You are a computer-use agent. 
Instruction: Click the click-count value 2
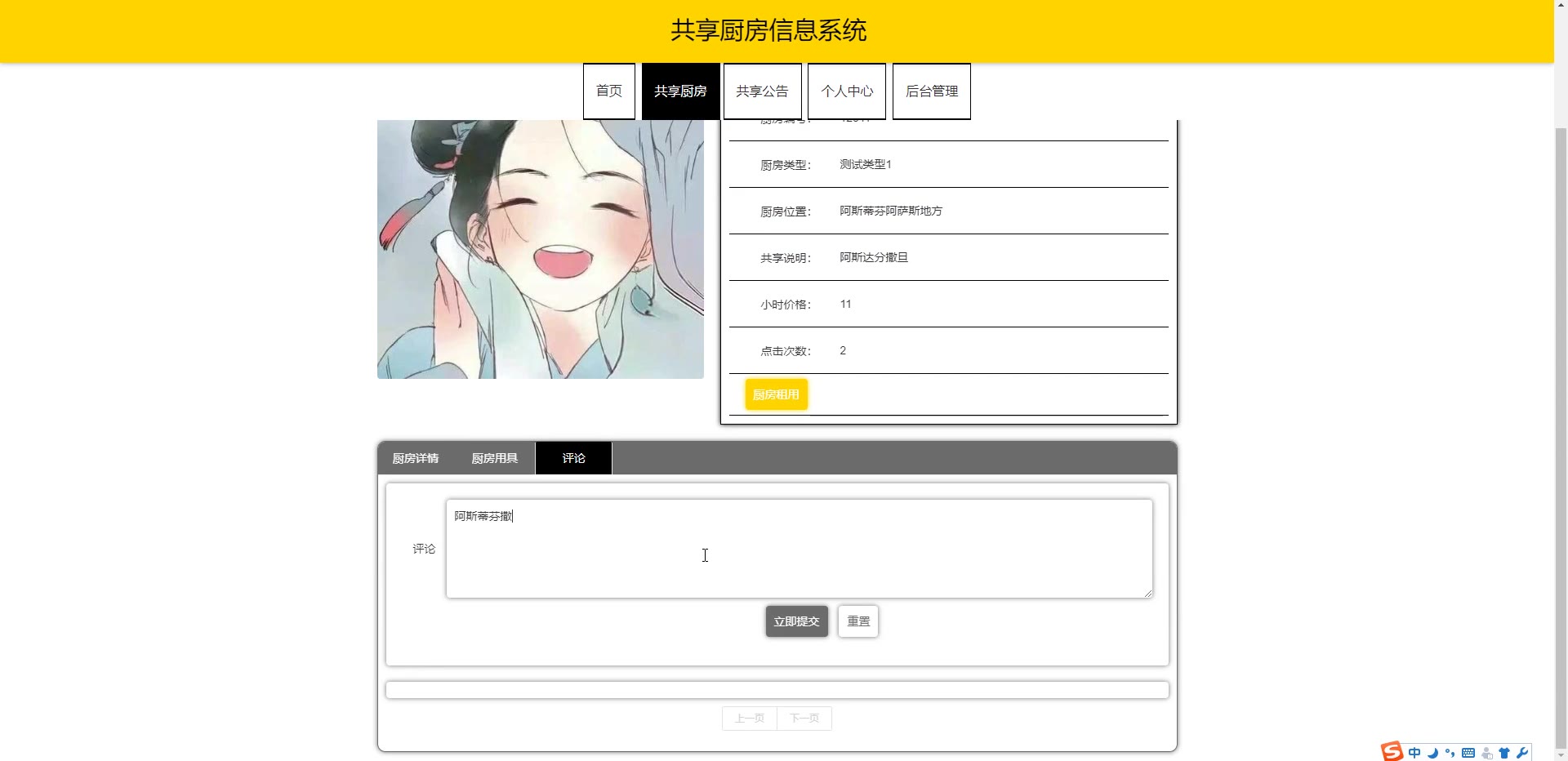point(843,350)
